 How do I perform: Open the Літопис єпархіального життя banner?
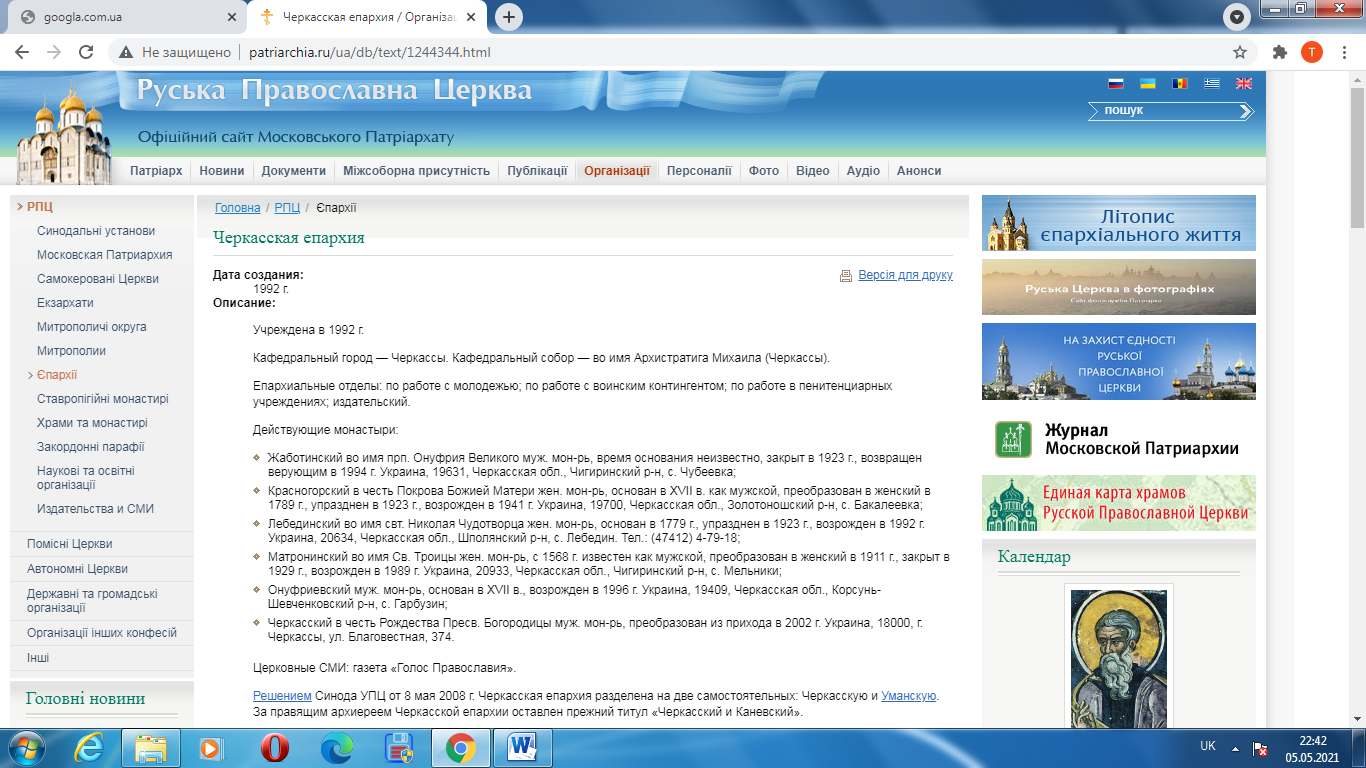coord(1119,223)
